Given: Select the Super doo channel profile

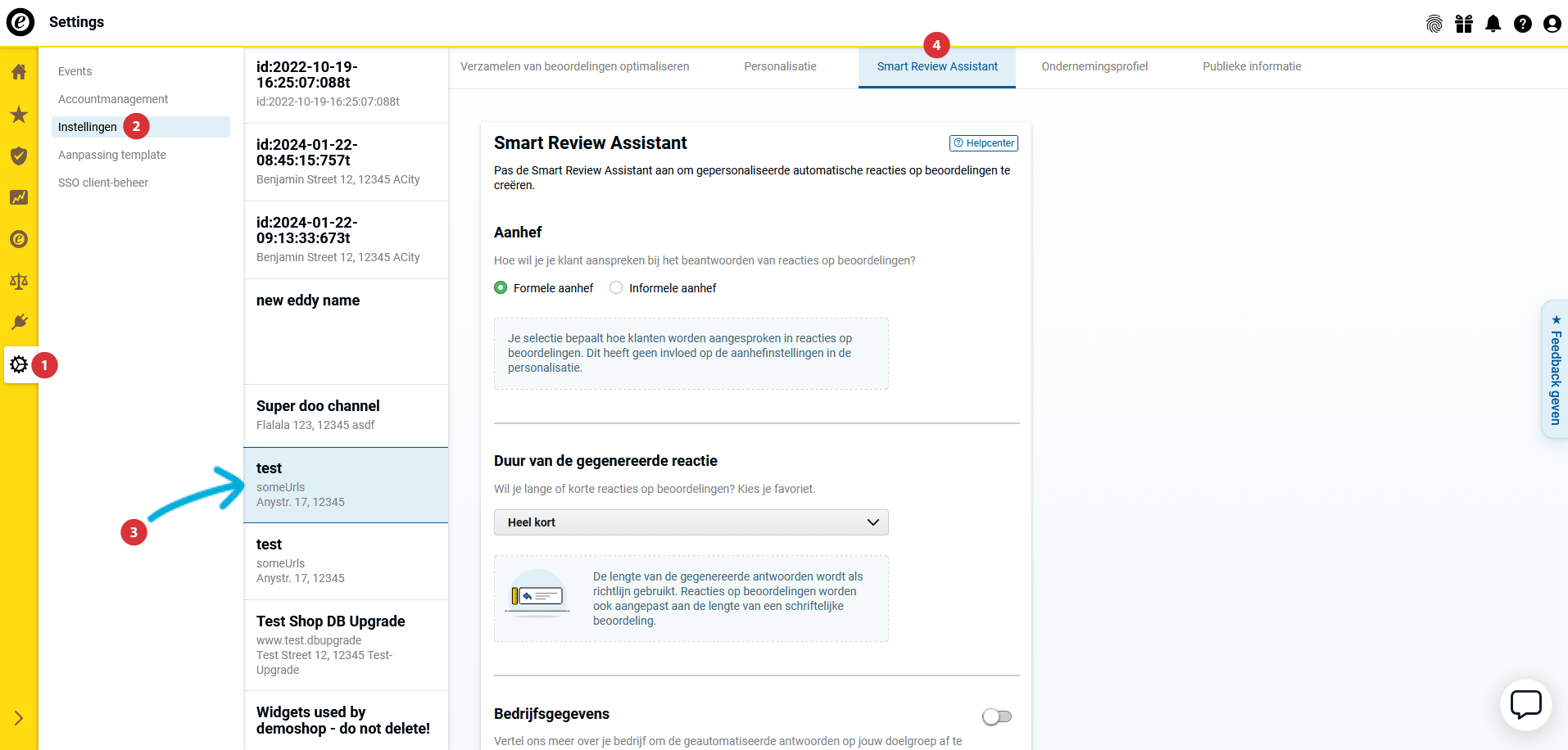Looking at the screenshot, I should pyautogui.click(x=345, y=415).
